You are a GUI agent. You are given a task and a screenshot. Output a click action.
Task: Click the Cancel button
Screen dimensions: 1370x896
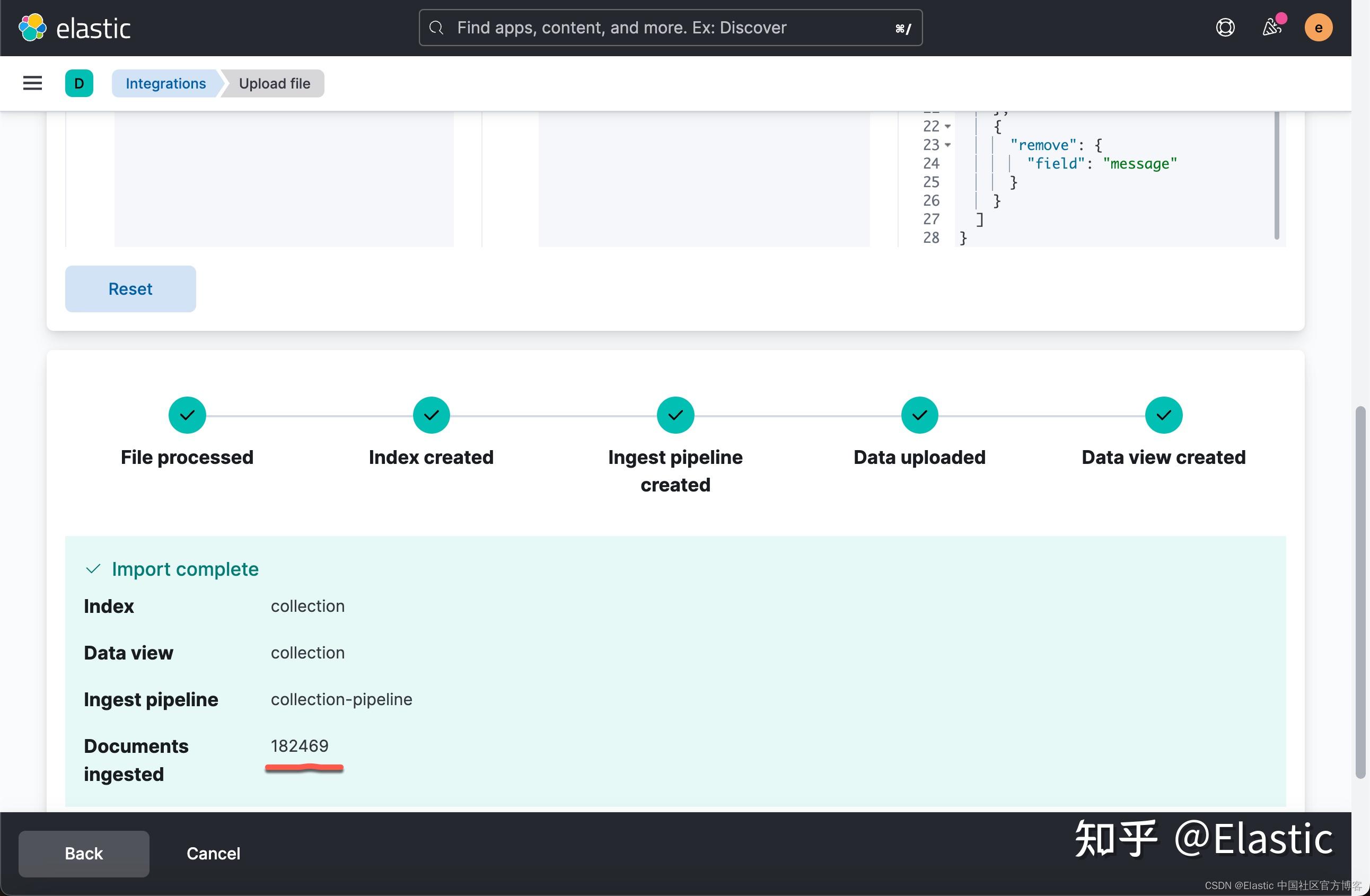coord(213,854)
